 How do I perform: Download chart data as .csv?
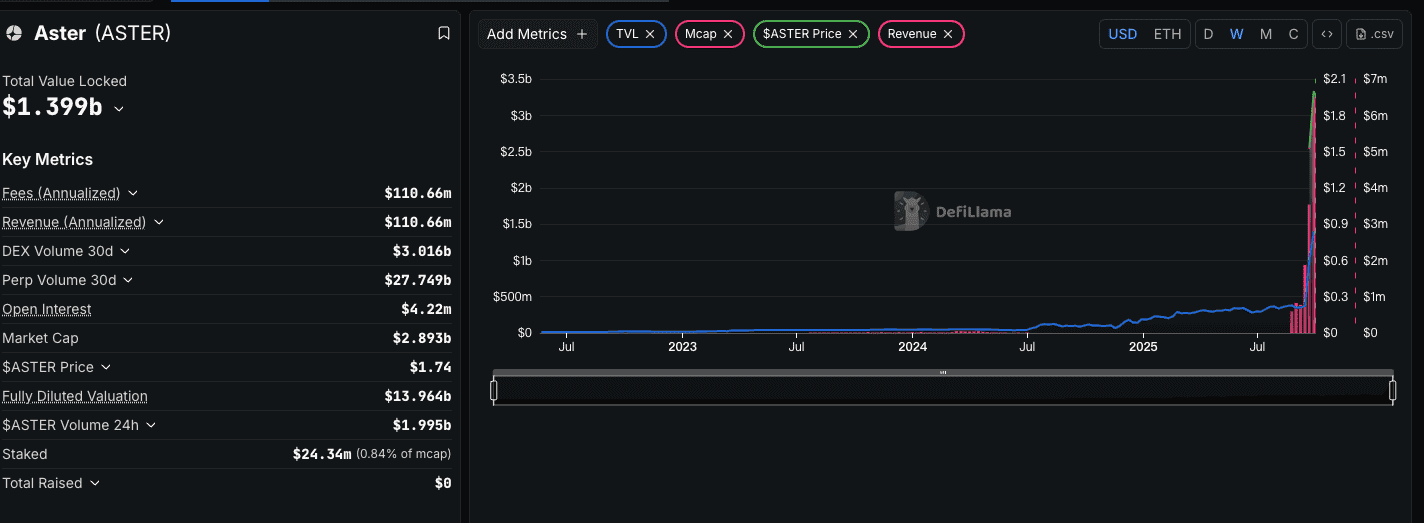1373,34
